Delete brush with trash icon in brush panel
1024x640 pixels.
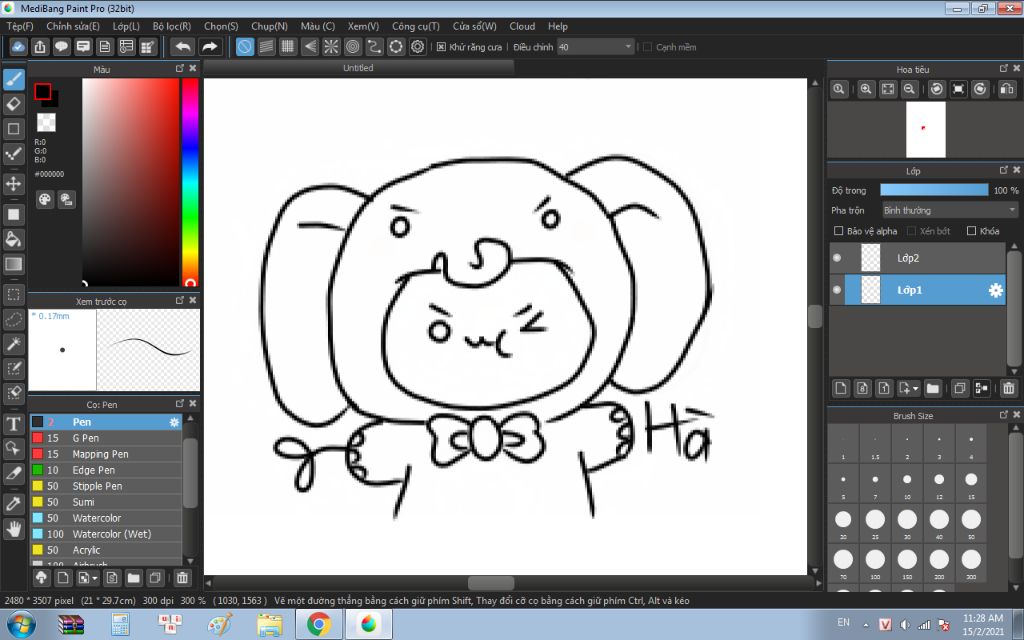(182, 578)
